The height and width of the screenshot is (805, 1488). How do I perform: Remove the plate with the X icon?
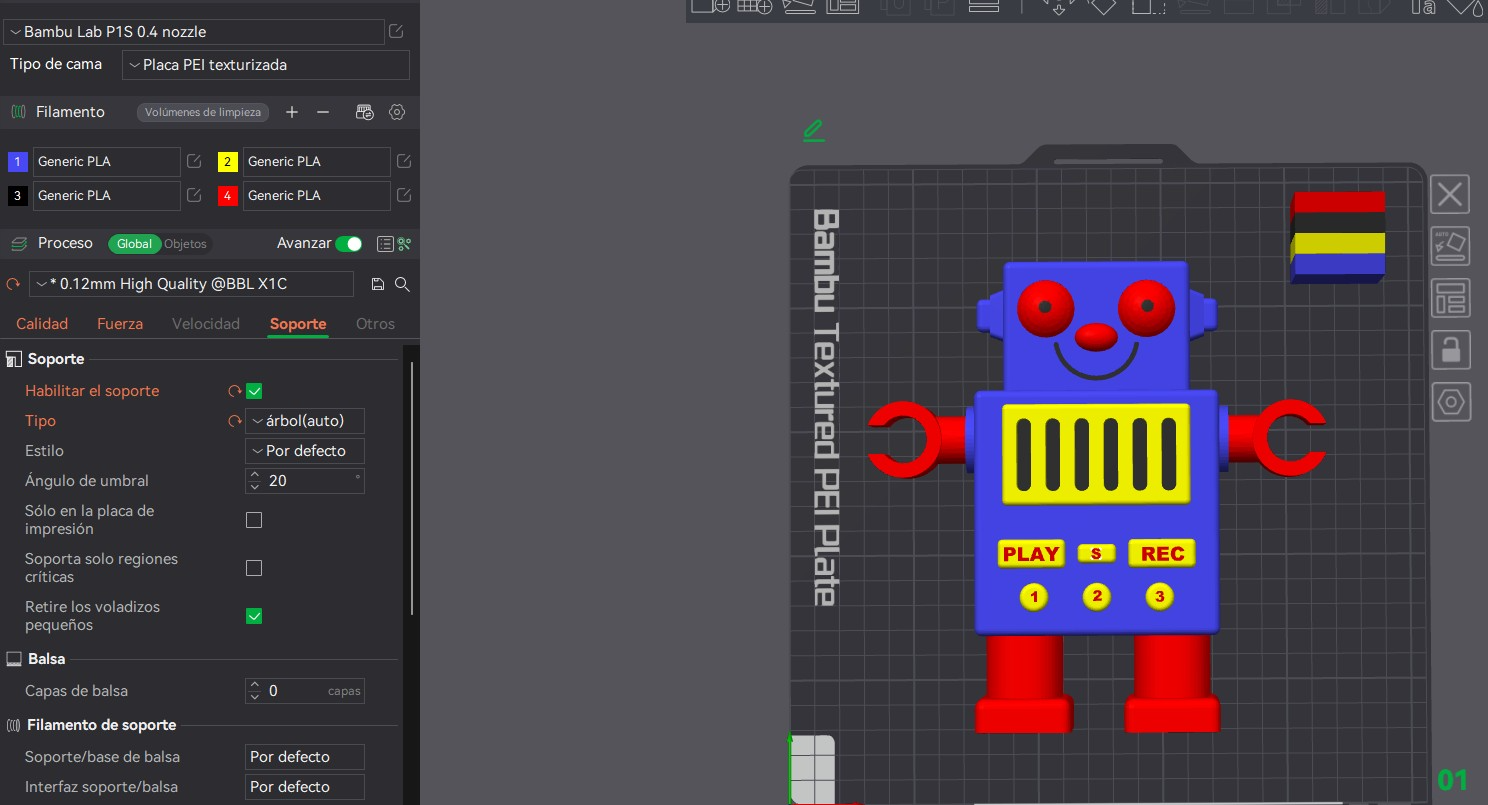(1450, 194)
